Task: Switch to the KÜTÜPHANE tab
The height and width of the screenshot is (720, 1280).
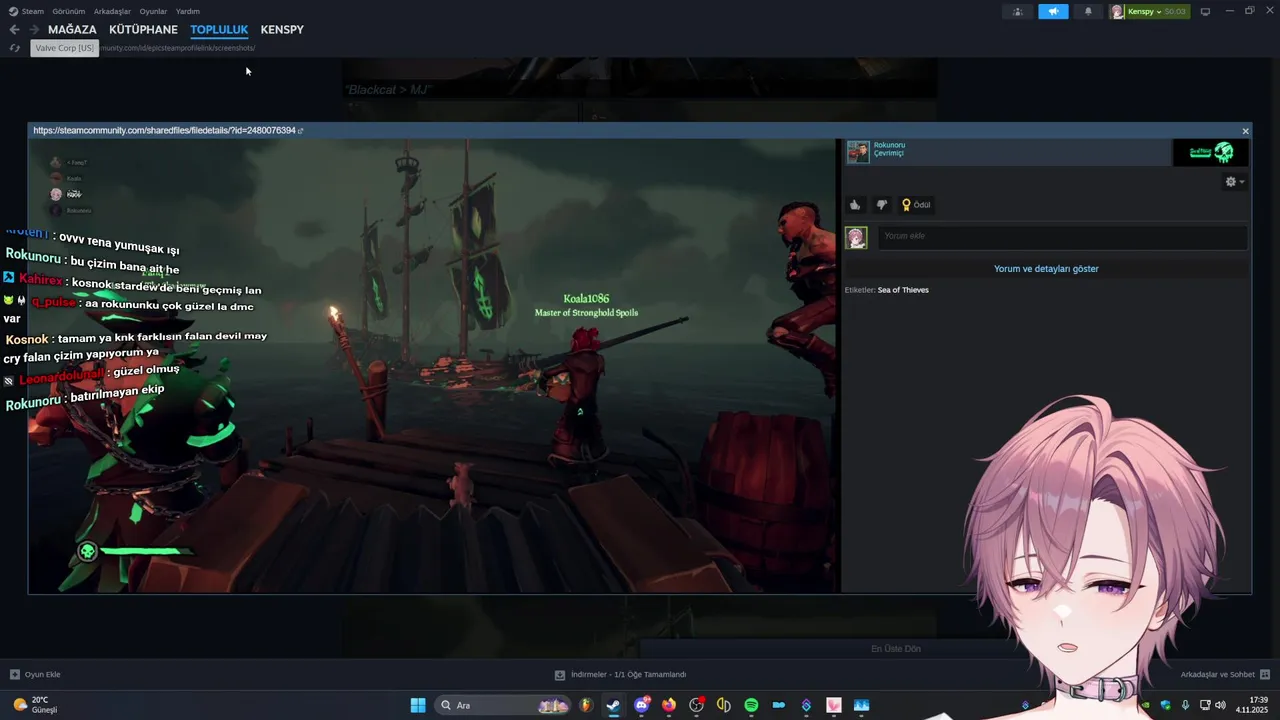Action: click(x=143, y=29)
